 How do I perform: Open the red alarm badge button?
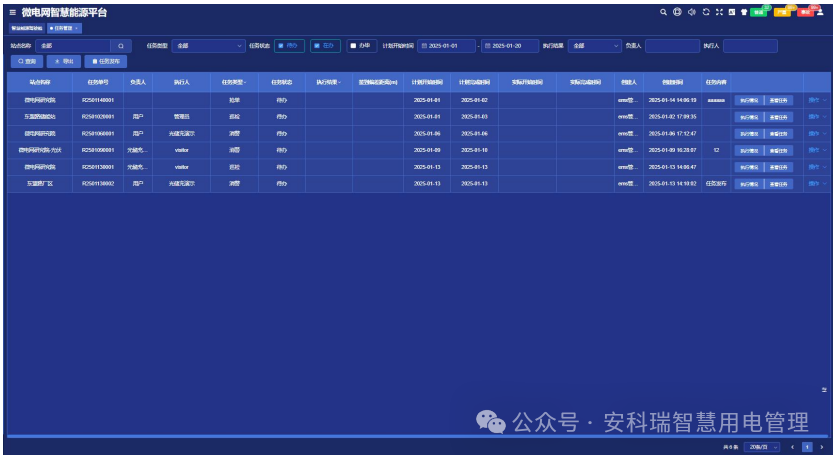805,12
